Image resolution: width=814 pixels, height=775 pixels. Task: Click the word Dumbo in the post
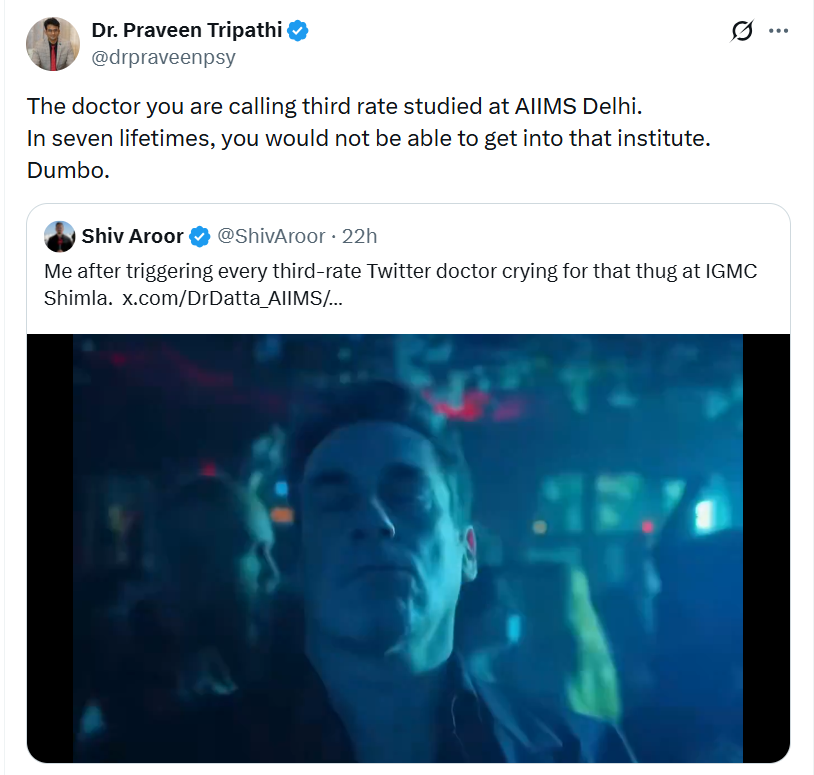pos(68,170)
